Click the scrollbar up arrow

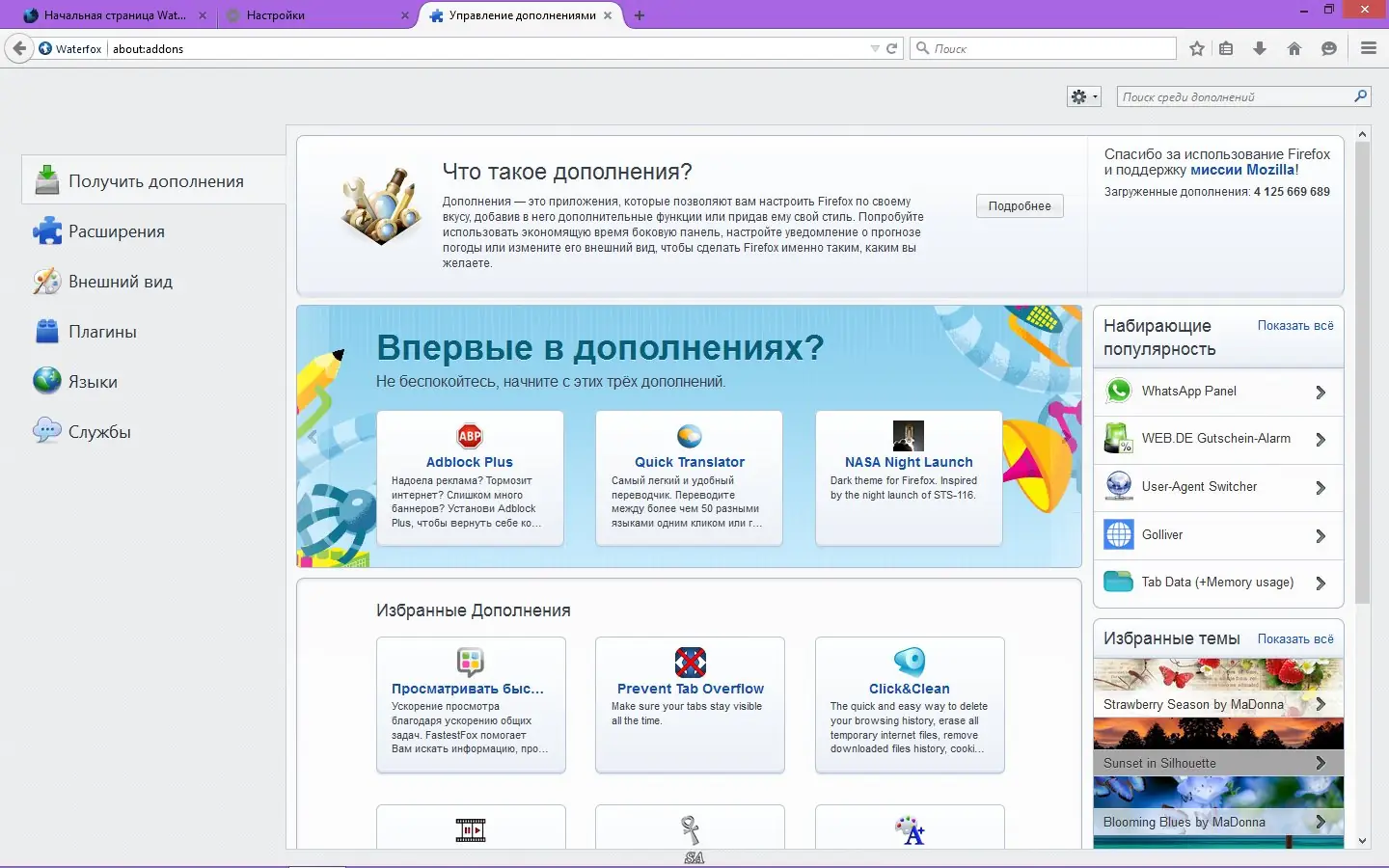click(x=1362, y=134)
